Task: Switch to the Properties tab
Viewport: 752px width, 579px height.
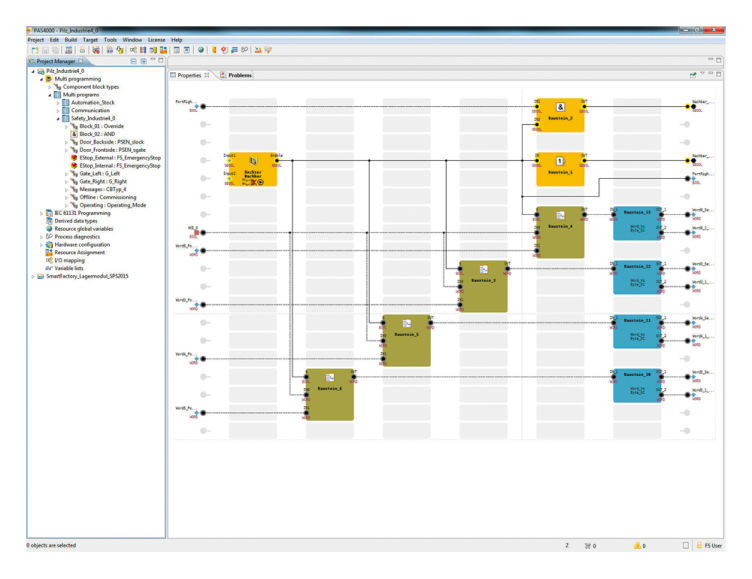Action: click(189, 75)
